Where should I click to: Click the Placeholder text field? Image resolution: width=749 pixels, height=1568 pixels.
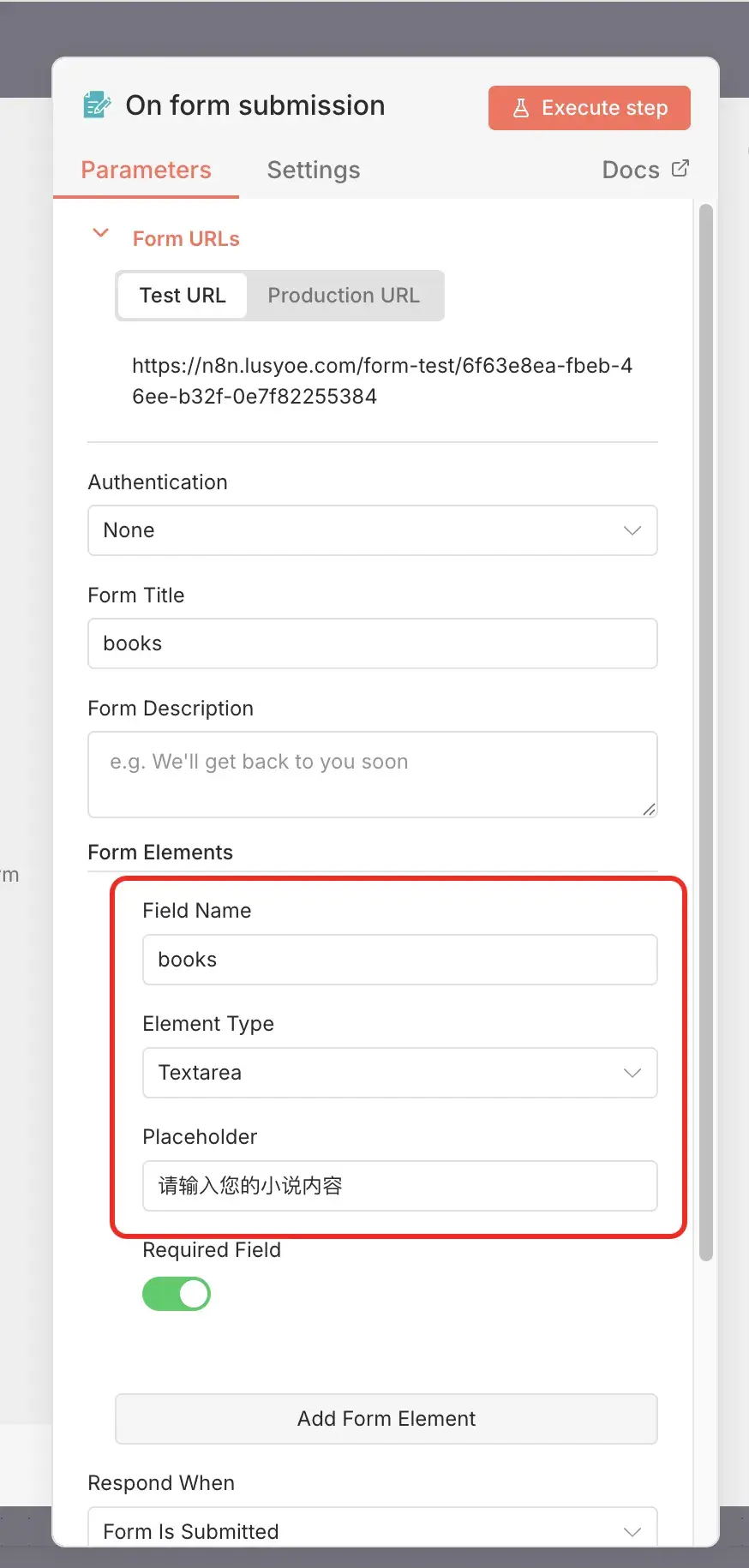pos(399,1186)
